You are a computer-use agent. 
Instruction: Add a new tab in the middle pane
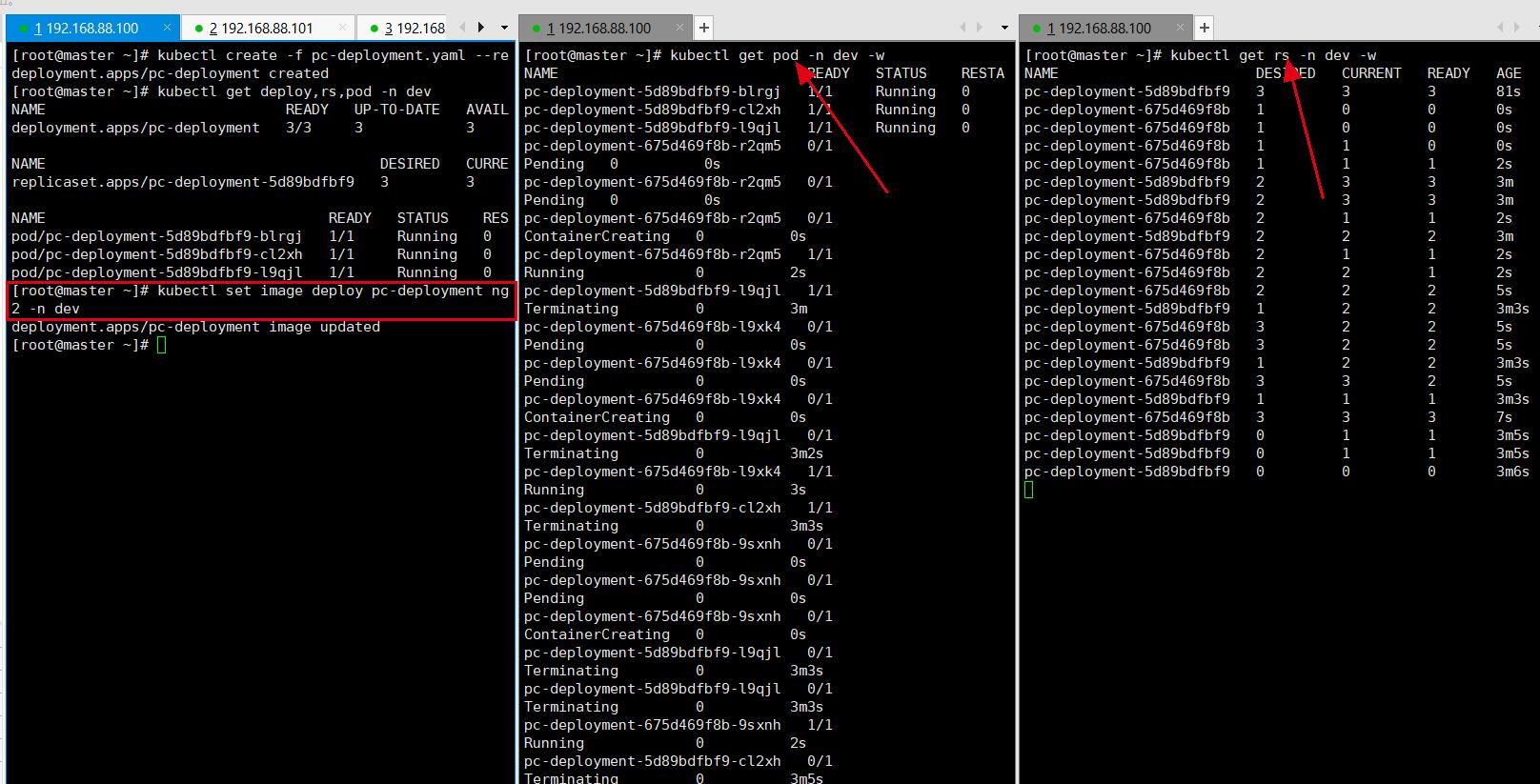[703, 29]
